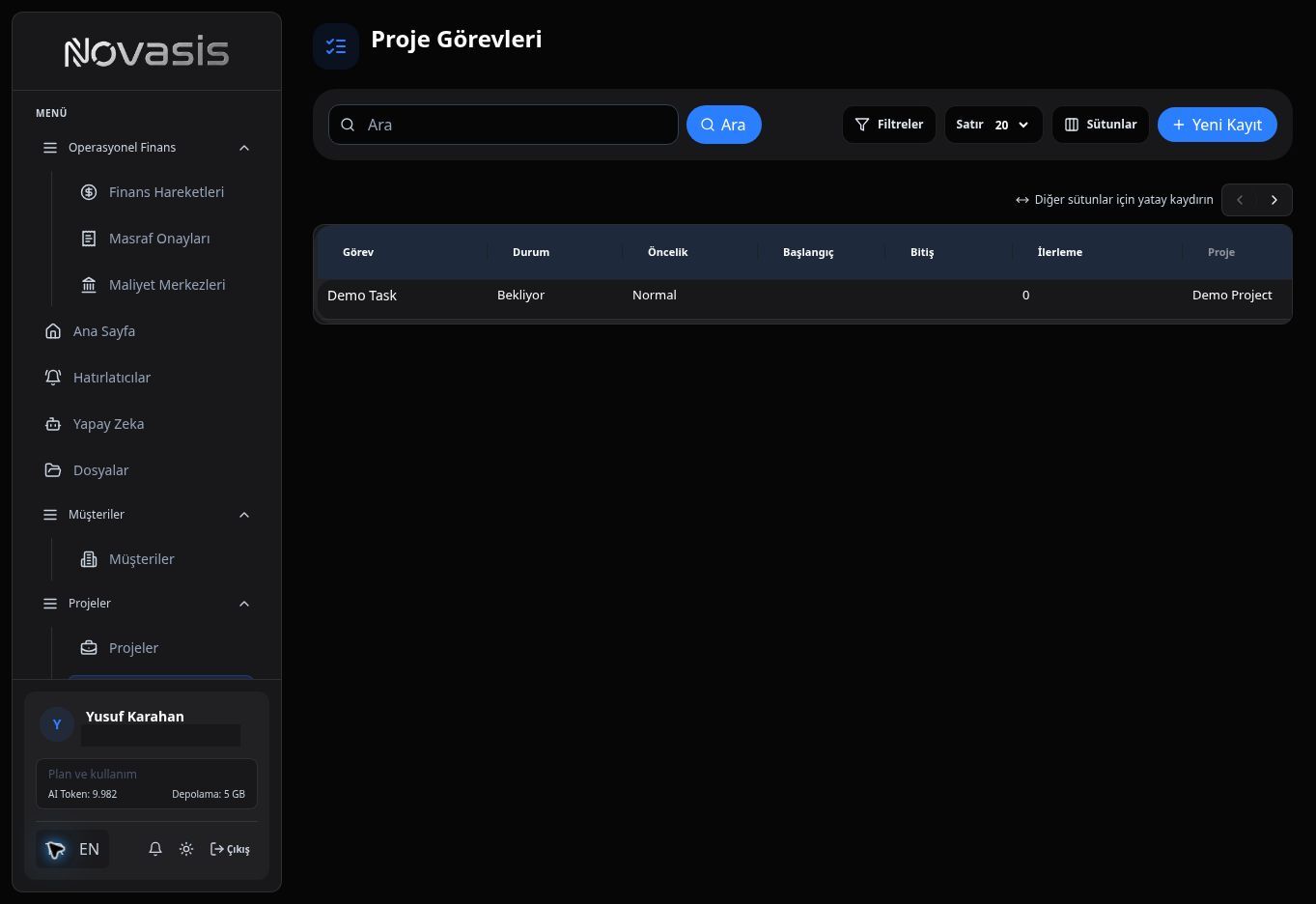
Task: Open the Dosyalar files section
Action: click(x=147, y=470)
